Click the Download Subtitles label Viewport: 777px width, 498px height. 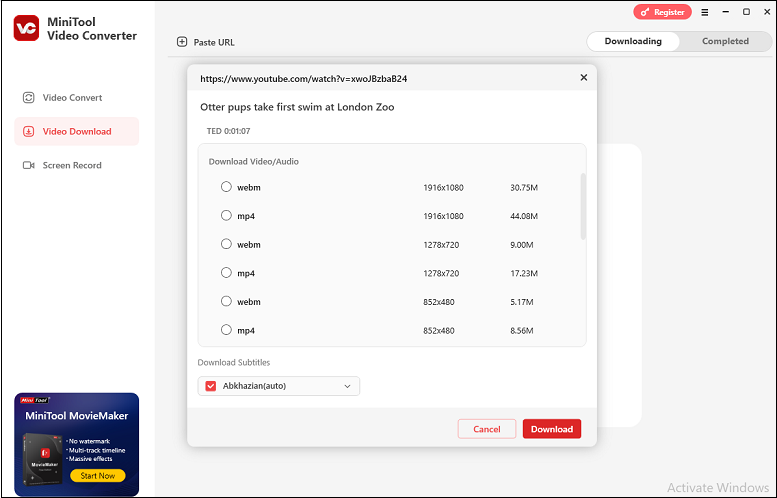point(234,363)
